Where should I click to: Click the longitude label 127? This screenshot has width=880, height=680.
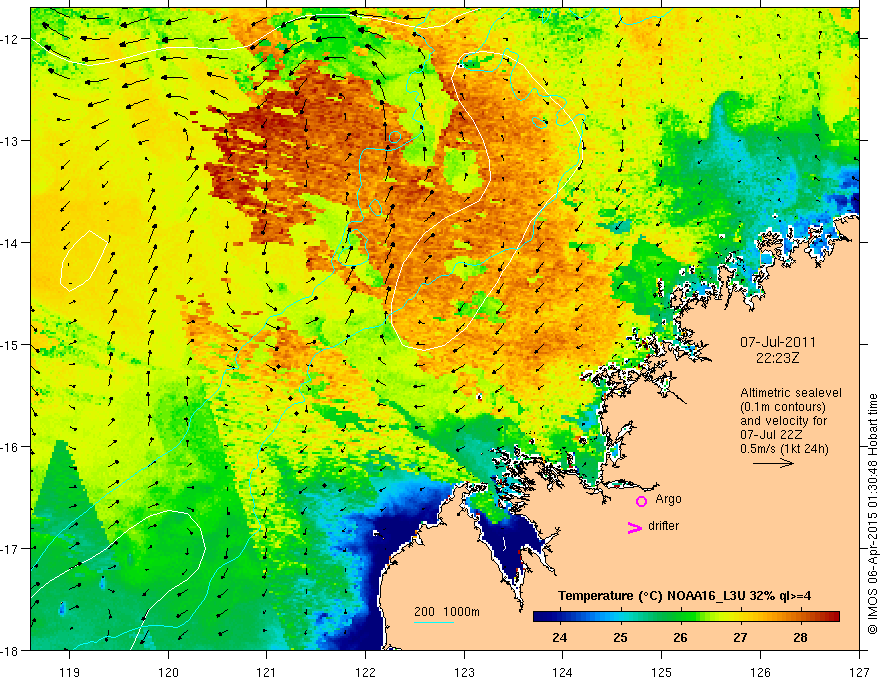(859, 672)
